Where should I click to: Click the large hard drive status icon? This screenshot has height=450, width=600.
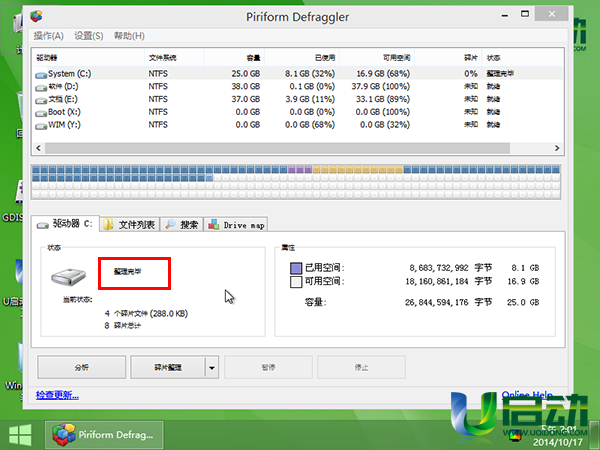coord(69,276)
